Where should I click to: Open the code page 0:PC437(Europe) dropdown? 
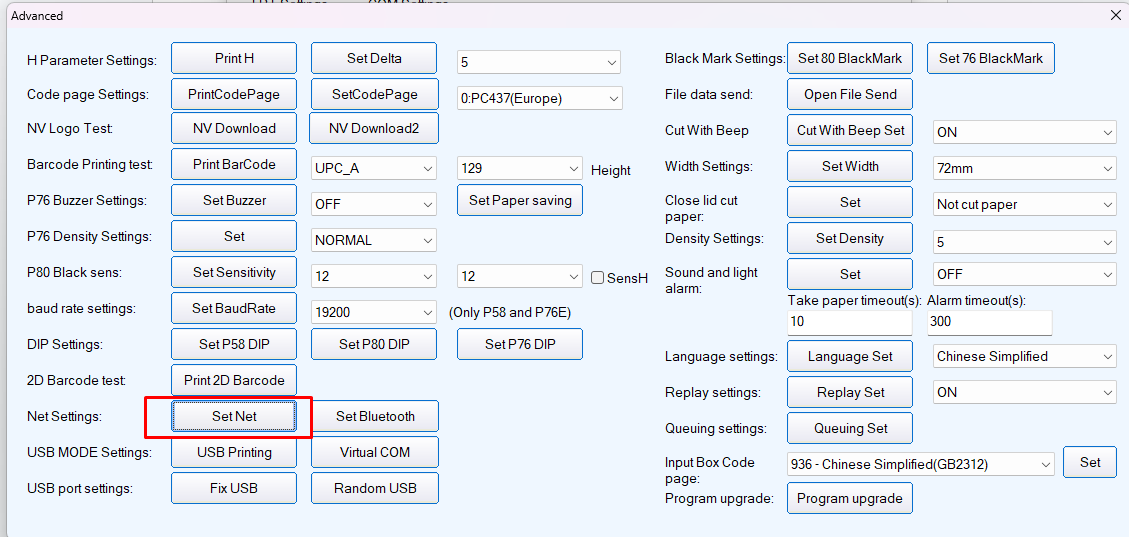pos(540,98)
